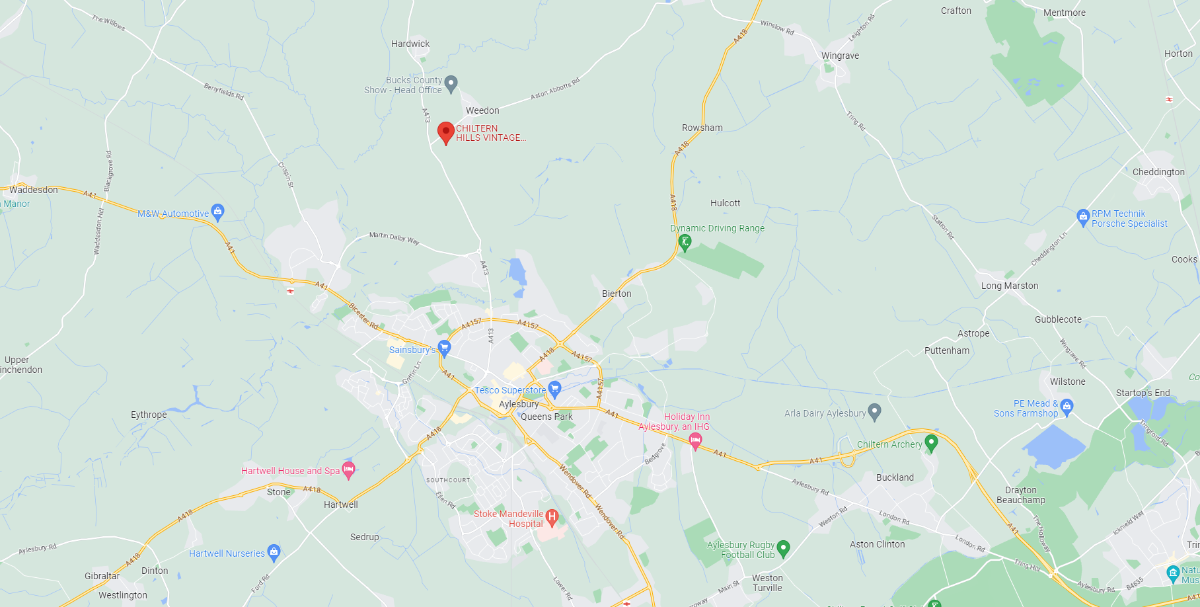The height and width of the screenshot is (607, 1200).
Task: Select the Bucks County Show marker icon
Action: pyautogui.click(x=451, y=82)
